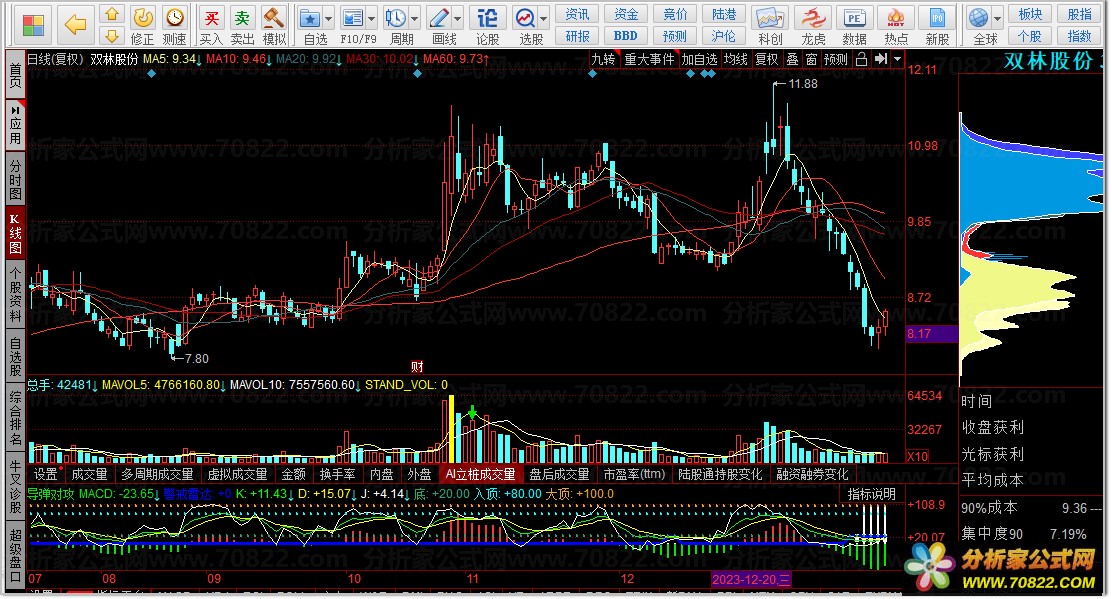Expand the 全球 globe dropdown arrow
This screenshot has width=1112, height=599.
[x=997, y=18]
